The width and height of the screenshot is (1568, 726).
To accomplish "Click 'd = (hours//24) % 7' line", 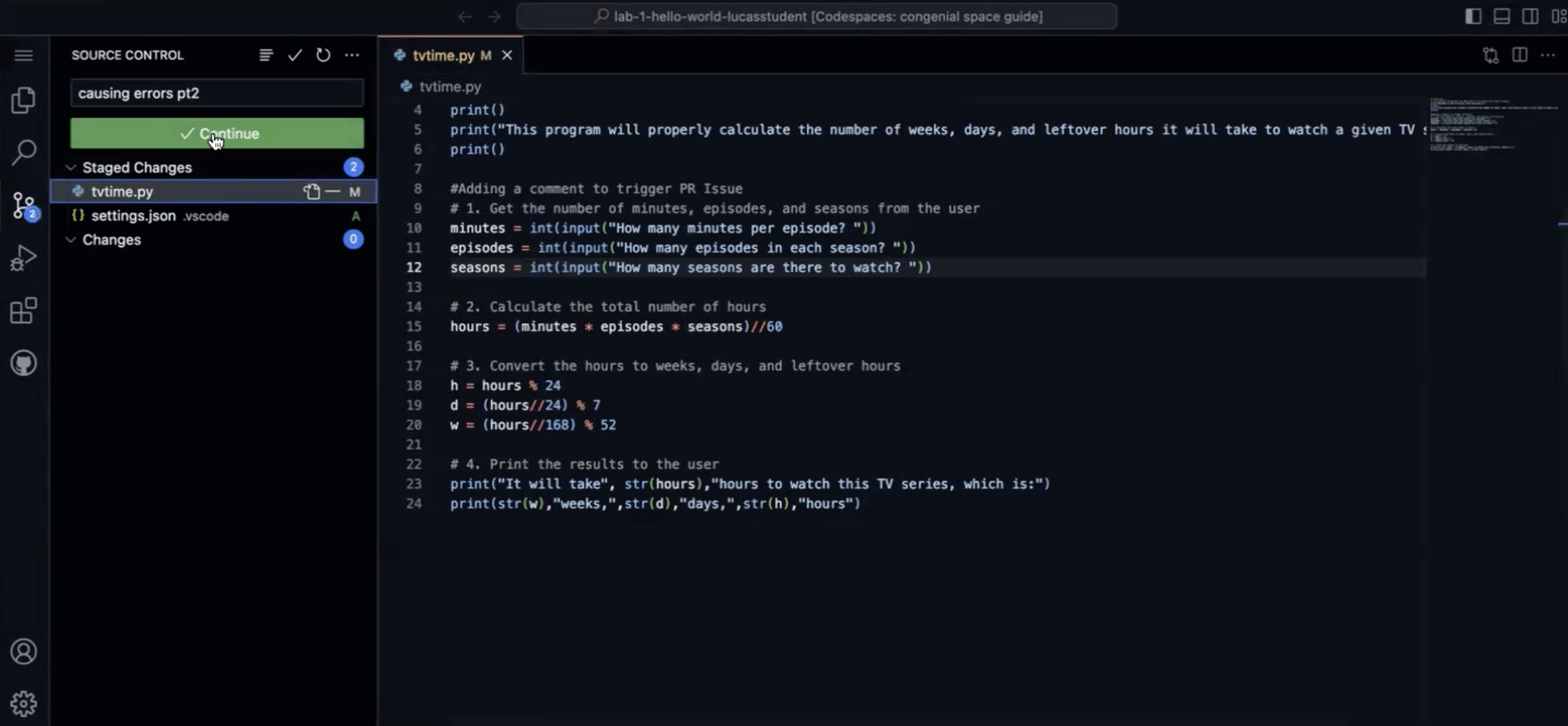I will (525, 405).
